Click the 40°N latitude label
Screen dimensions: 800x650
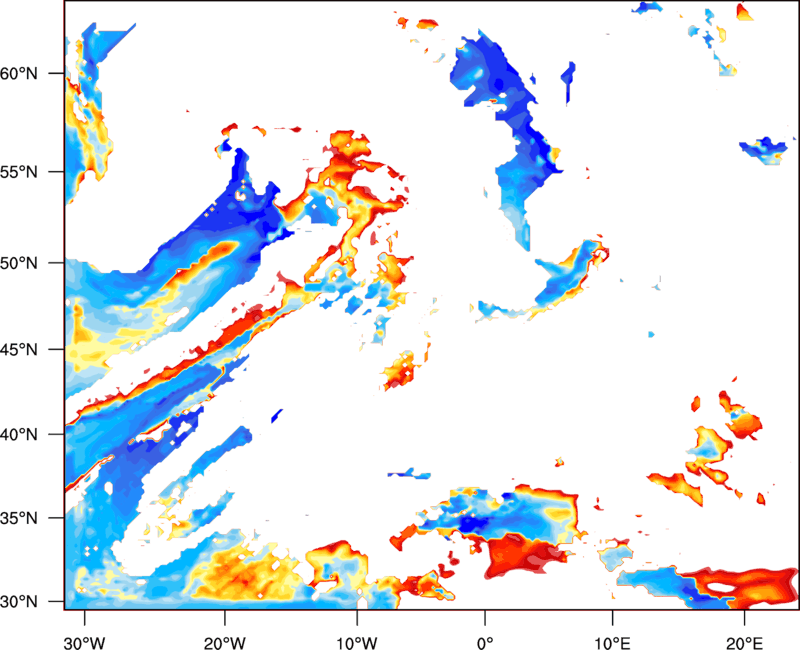(x=19, y=435)
